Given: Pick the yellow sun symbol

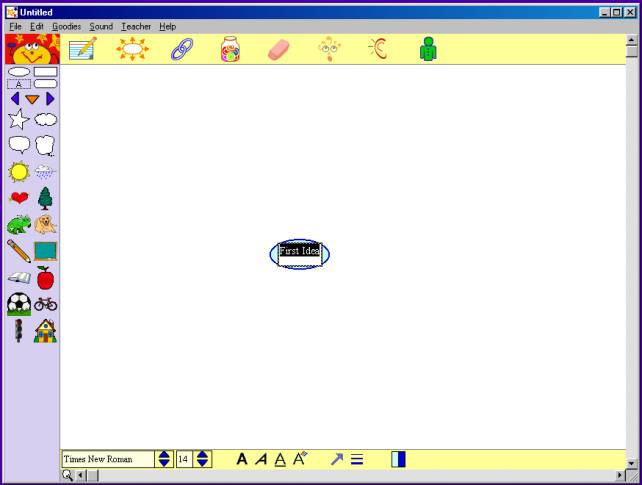Looking at the screenshot, I should pos(19,172).
